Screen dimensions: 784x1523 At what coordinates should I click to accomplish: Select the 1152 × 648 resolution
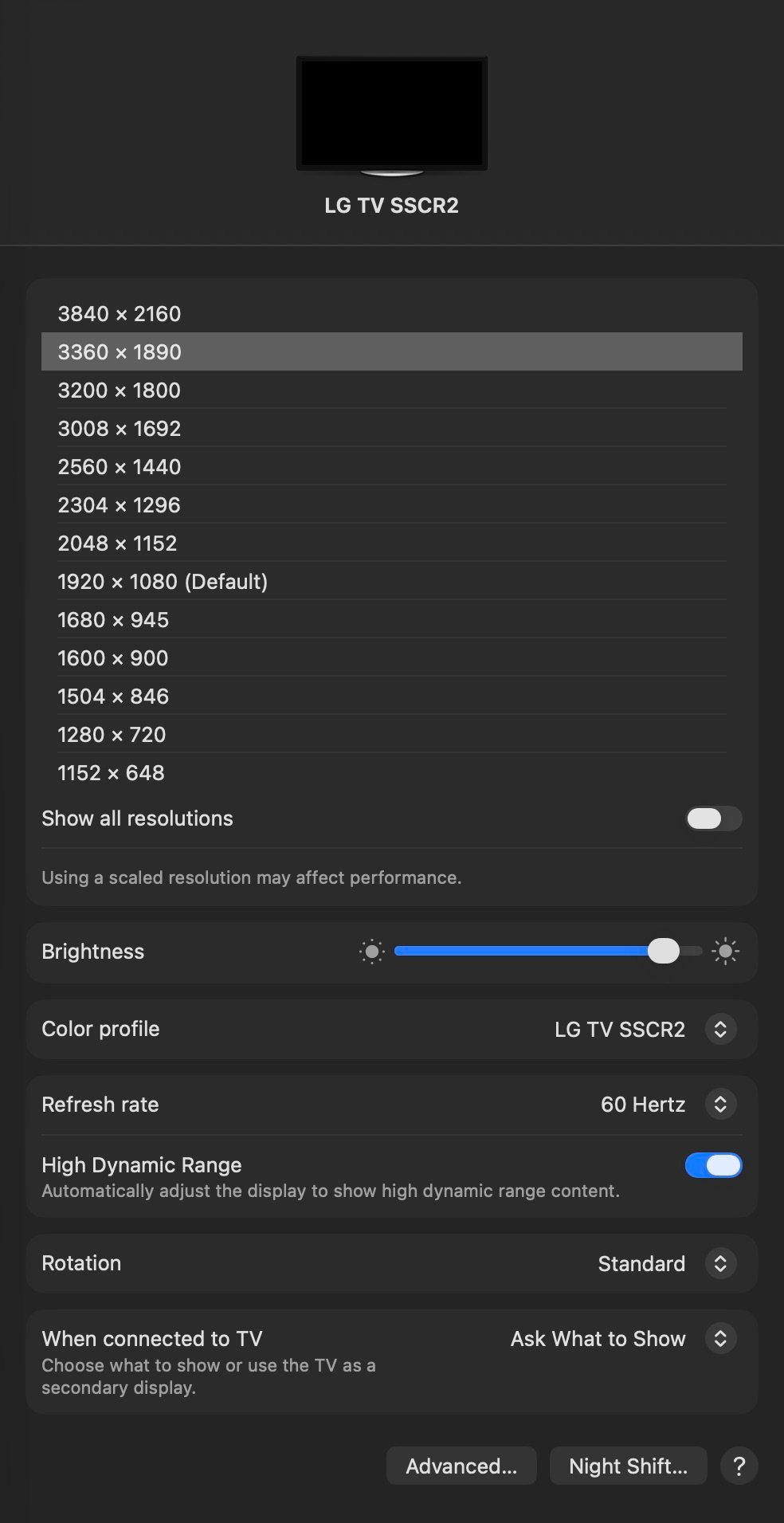coord(392,772)
